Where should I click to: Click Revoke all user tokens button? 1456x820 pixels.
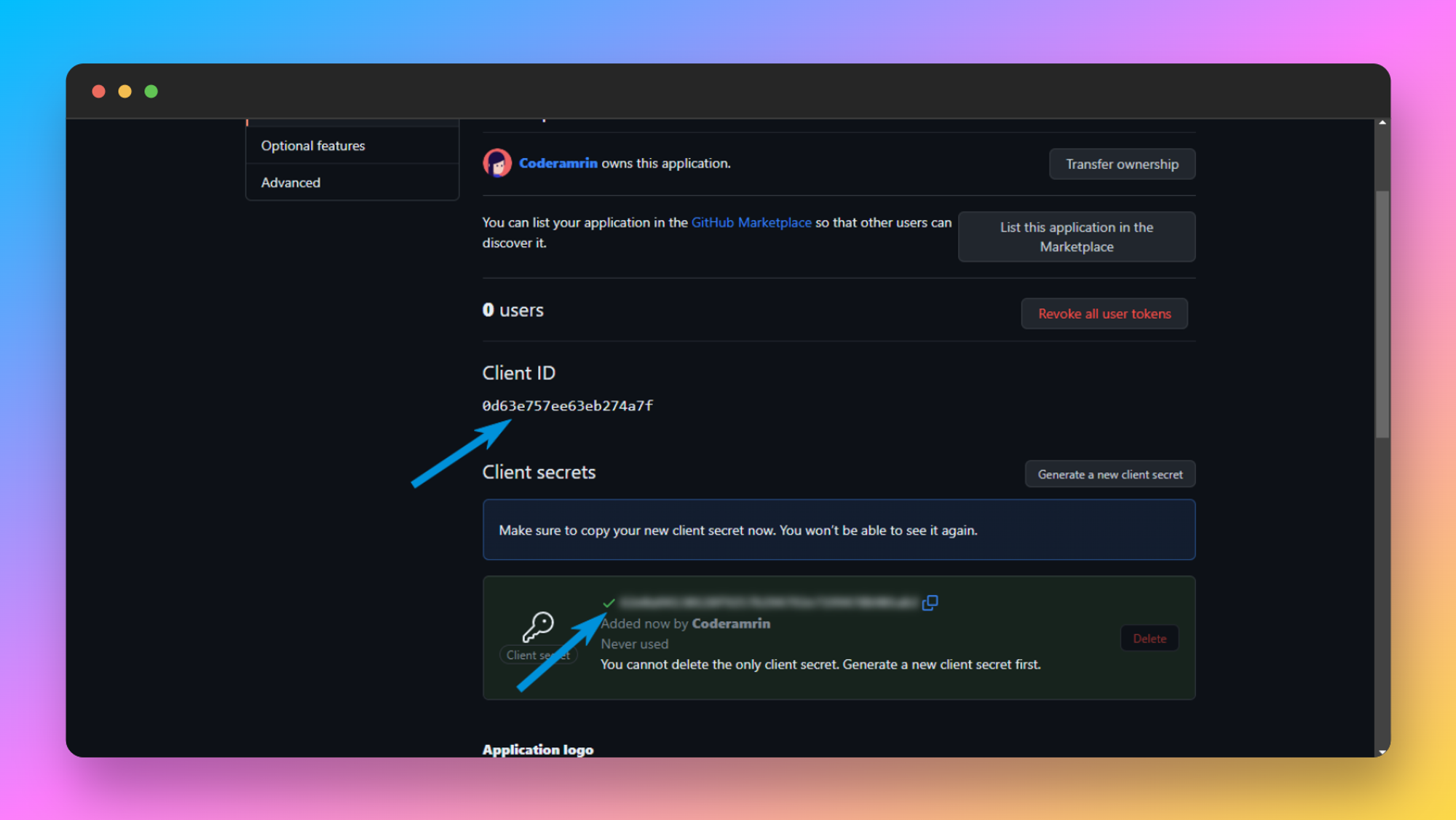point(1104,313)
